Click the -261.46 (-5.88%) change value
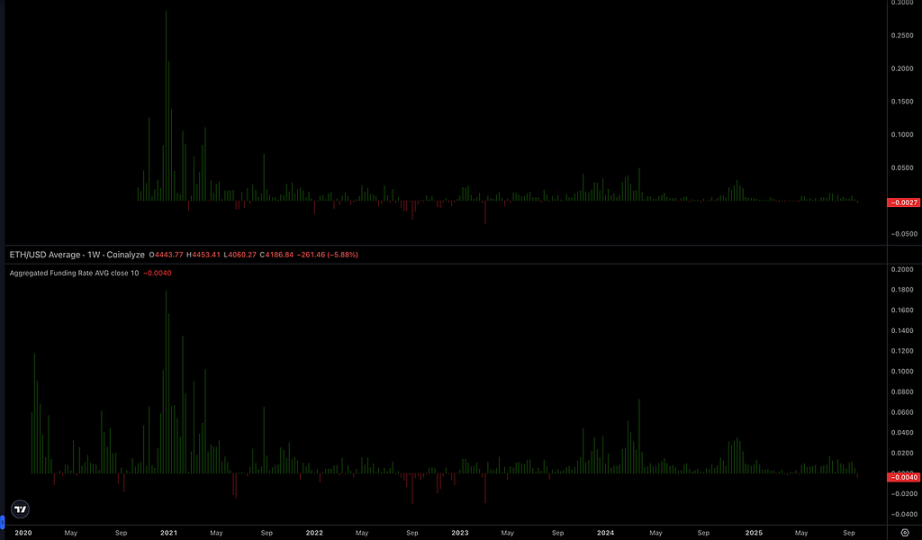This screenshot has width=922, height=540. [x=328, y=255]
